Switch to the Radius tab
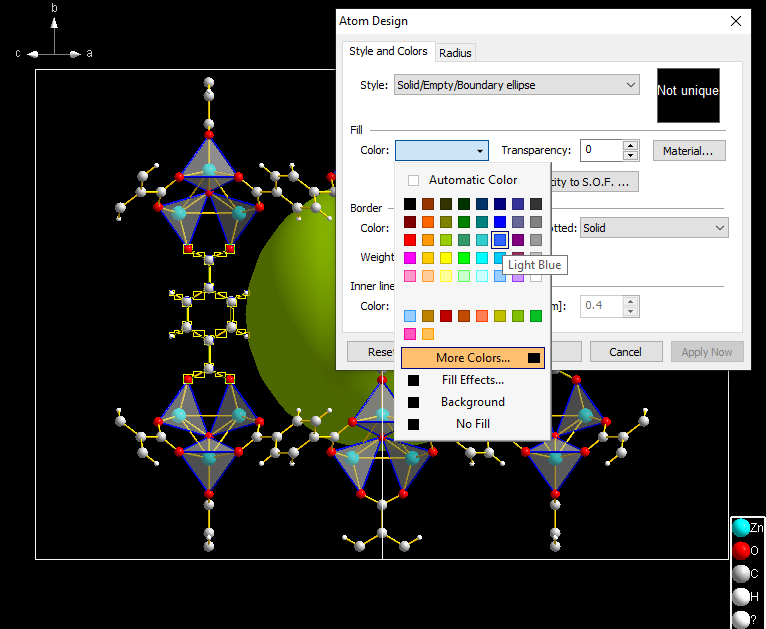The image size is (766, 629). (455, 53)
